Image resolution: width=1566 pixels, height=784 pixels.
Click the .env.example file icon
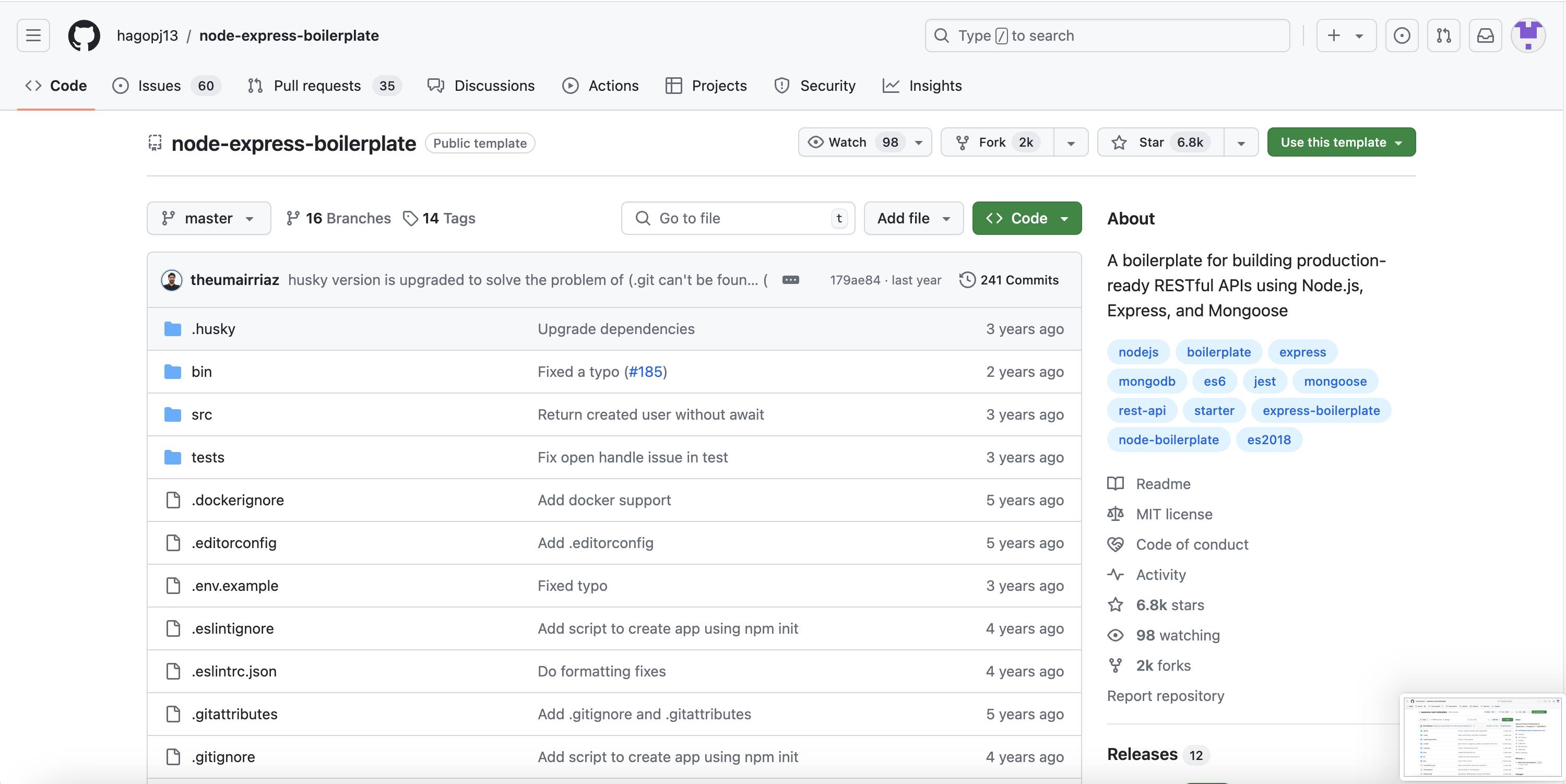pyautogui.click(x=173, y=585)
